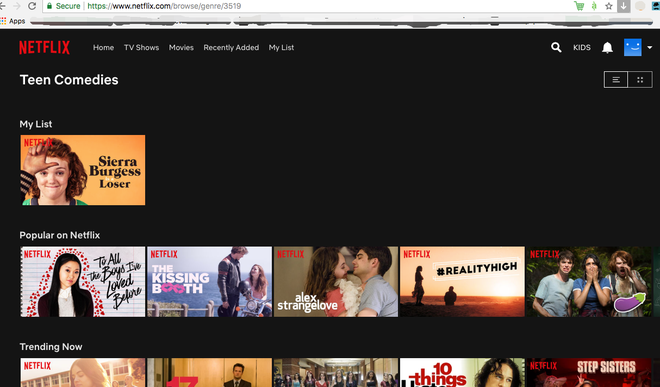This screenshot has height=387, width=660.
Task: Reload the page with the browser refresh icon
Action: tap(32, 6)
